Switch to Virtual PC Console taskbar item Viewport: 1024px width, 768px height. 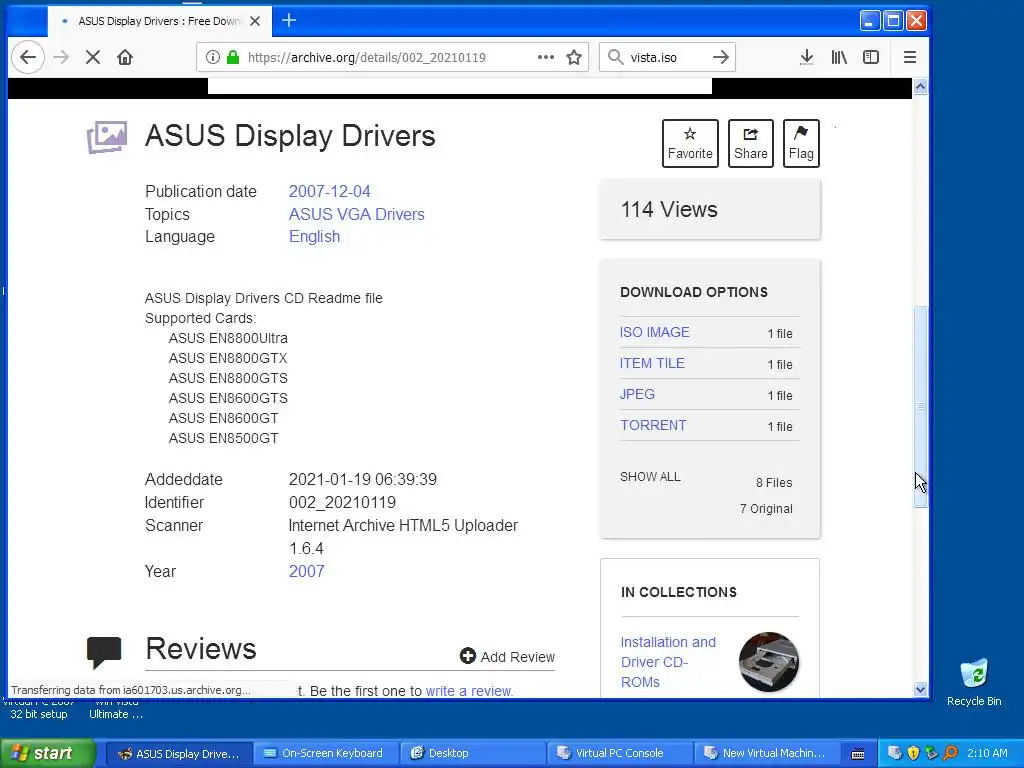[x=619, y=754]
